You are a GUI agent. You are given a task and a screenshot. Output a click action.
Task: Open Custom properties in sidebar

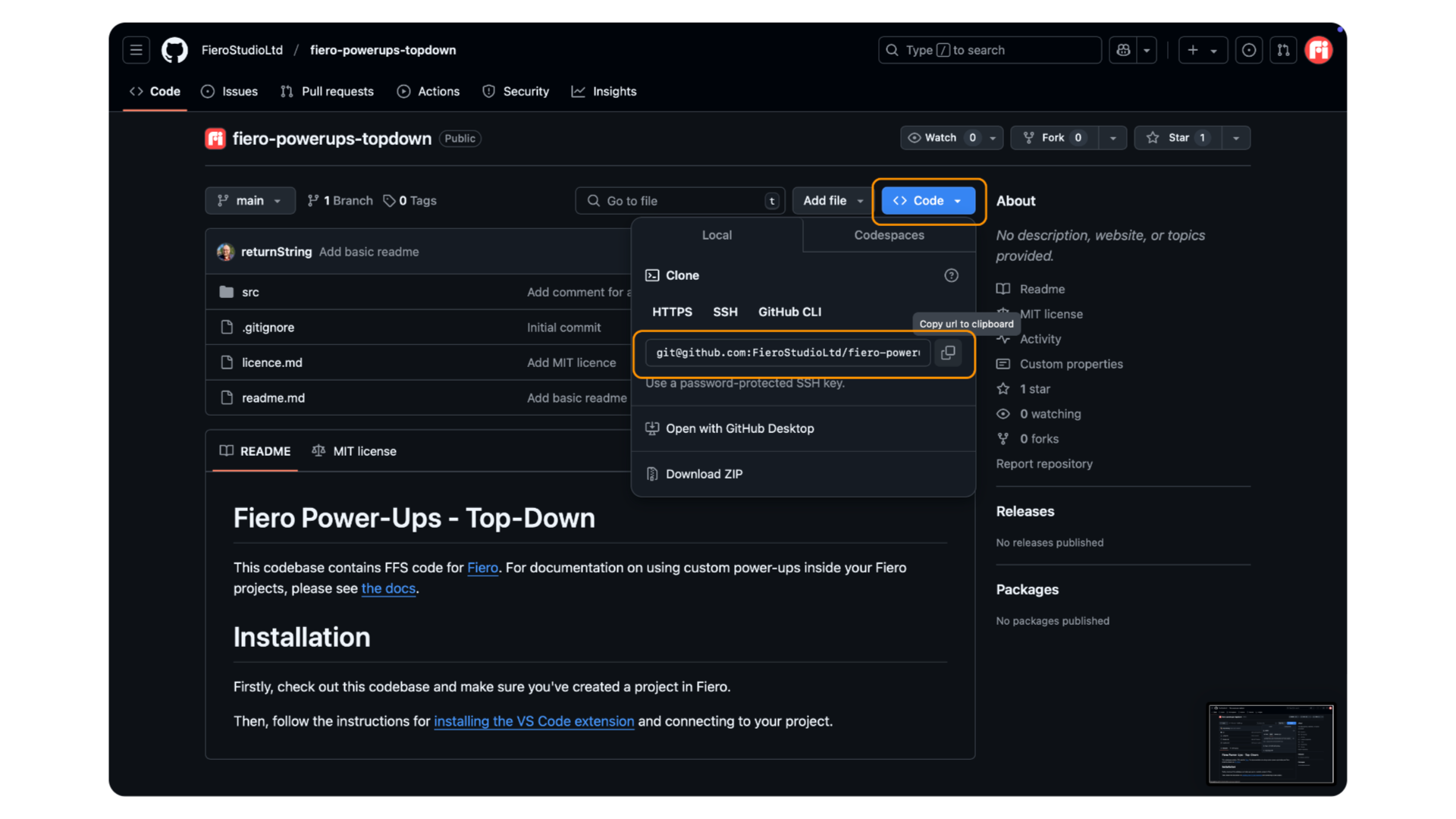(x=1059, y=364)
